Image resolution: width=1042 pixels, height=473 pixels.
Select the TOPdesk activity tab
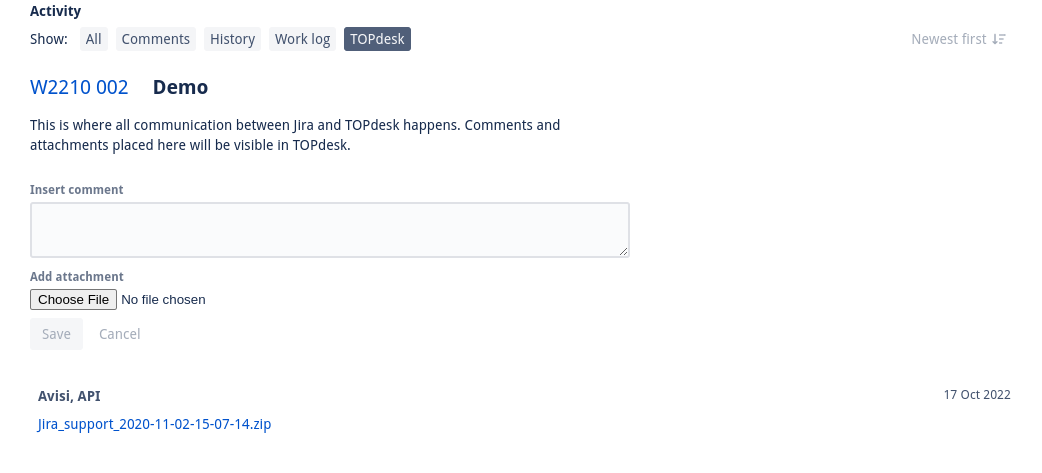pos(377,39)
